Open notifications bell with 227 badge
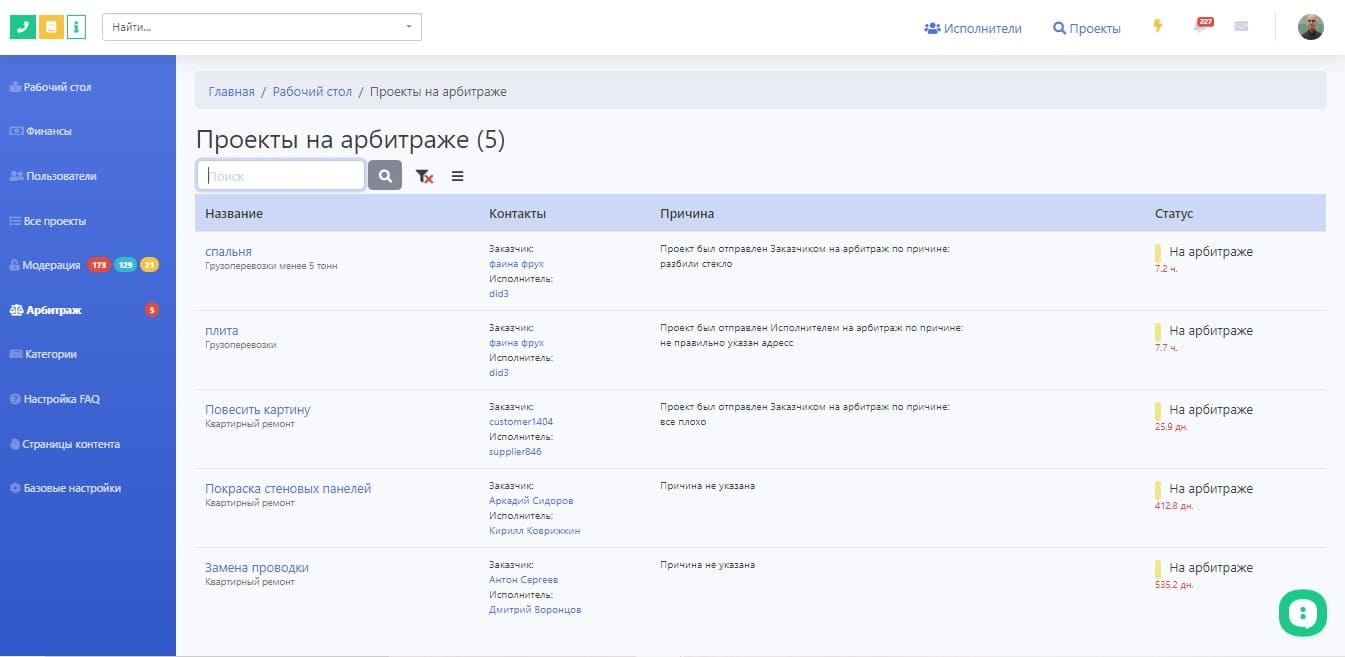The image size is (1345, 657). (x=1201, y=27)
